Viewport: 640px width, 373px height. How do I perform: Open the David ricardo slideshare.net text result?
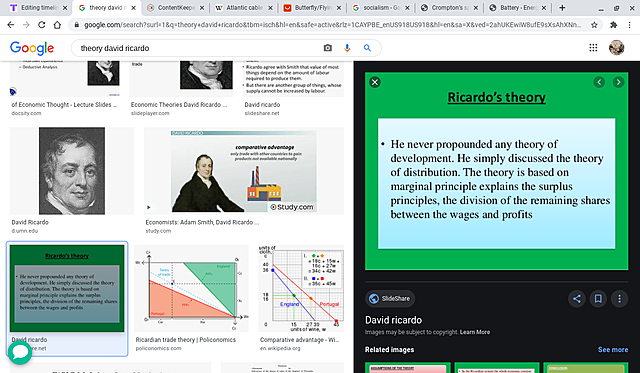pos(262,105)
